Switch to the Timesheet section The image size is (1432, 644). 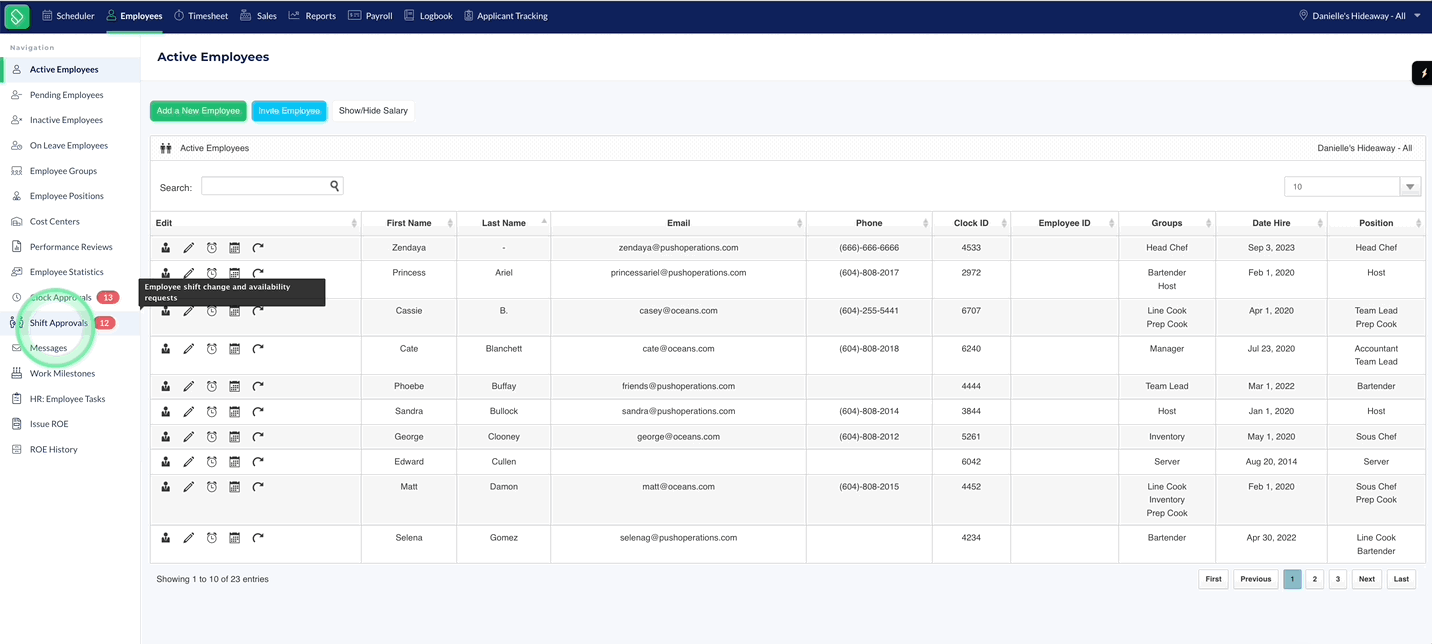click(200, 16)
